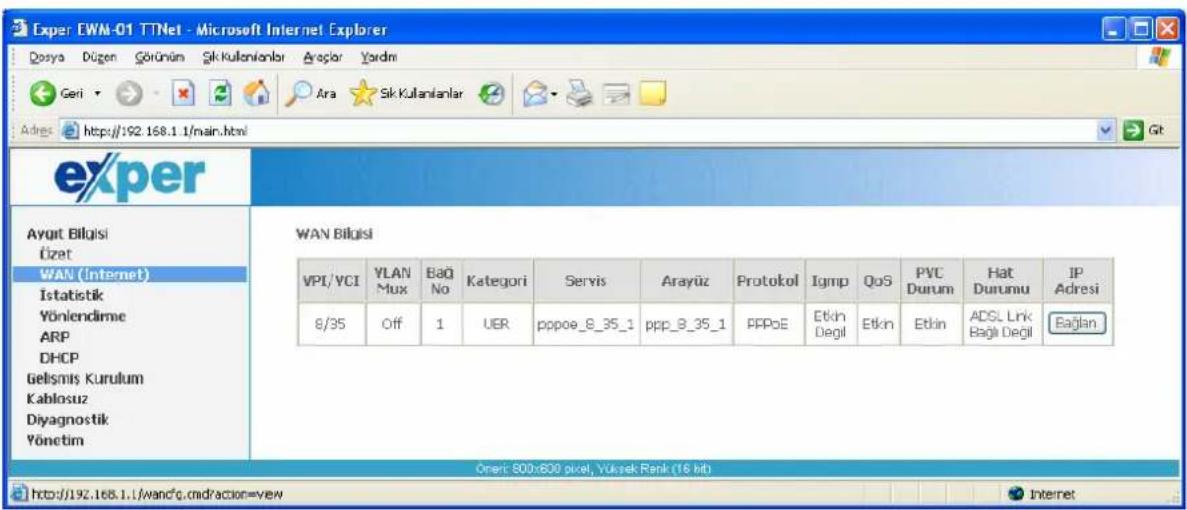1187x510 pixels.
Task: Click the green Git go arrow
Action: tap(1135, 131)
